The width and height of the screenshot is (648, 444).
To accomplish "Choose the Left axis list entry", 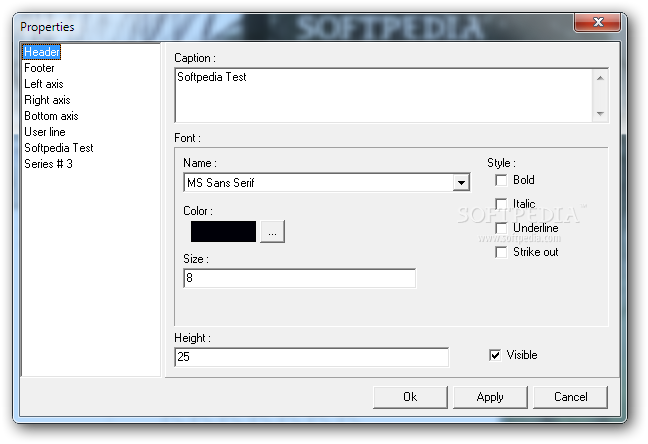I will tap(44, 84).
